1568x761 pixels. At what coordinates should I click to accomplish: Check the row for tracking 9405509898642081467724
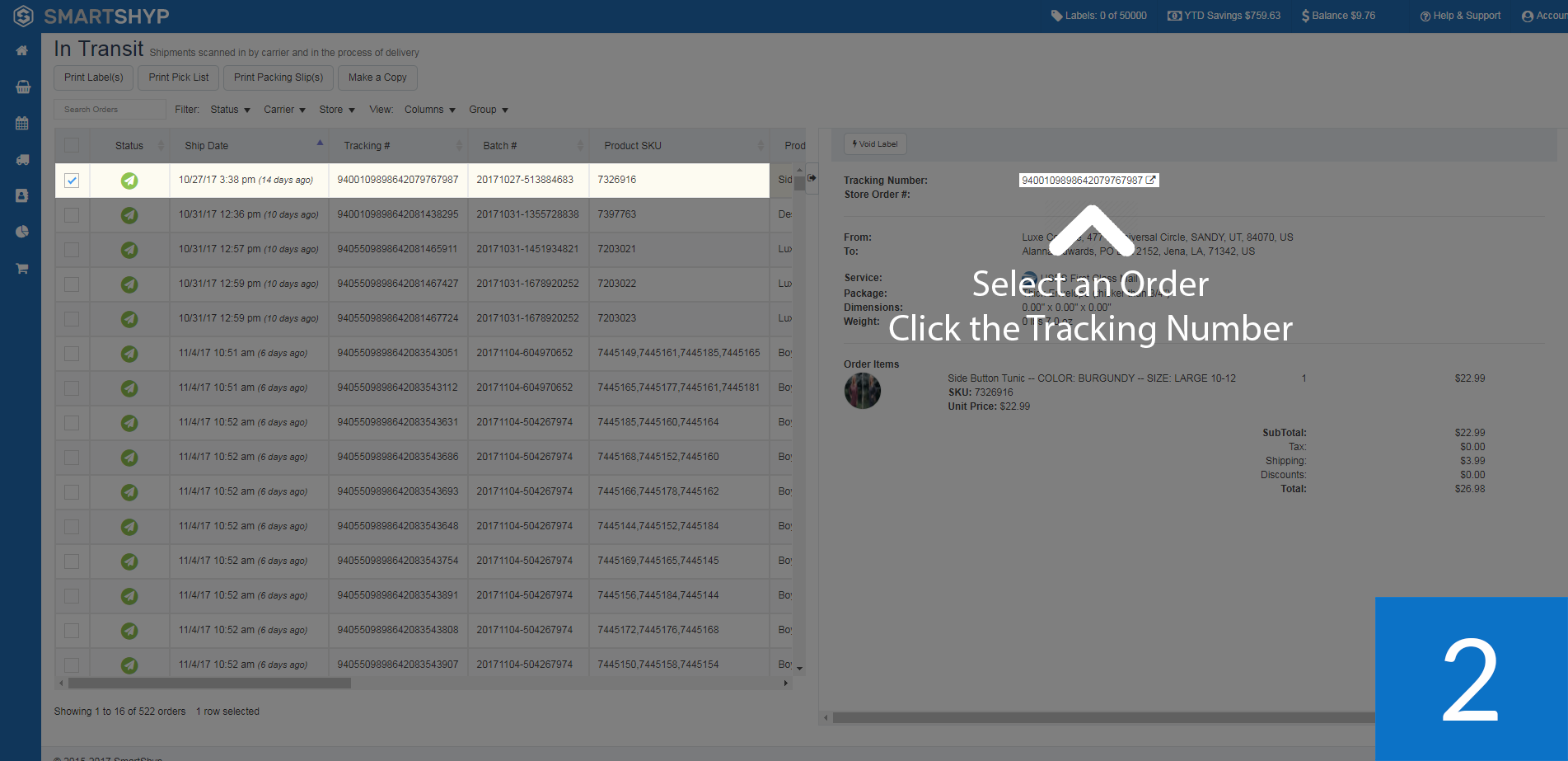[x=72, y=319]
